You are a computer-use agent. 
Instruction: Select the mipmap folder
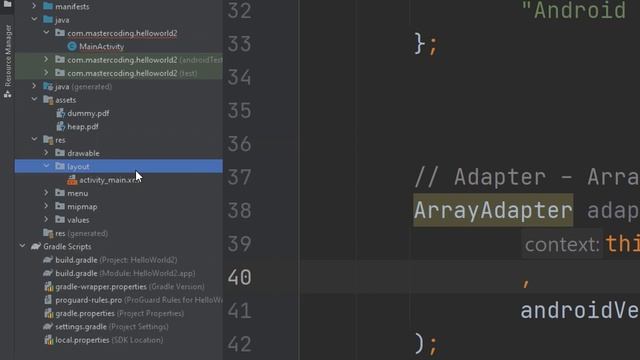pos(82,207)
